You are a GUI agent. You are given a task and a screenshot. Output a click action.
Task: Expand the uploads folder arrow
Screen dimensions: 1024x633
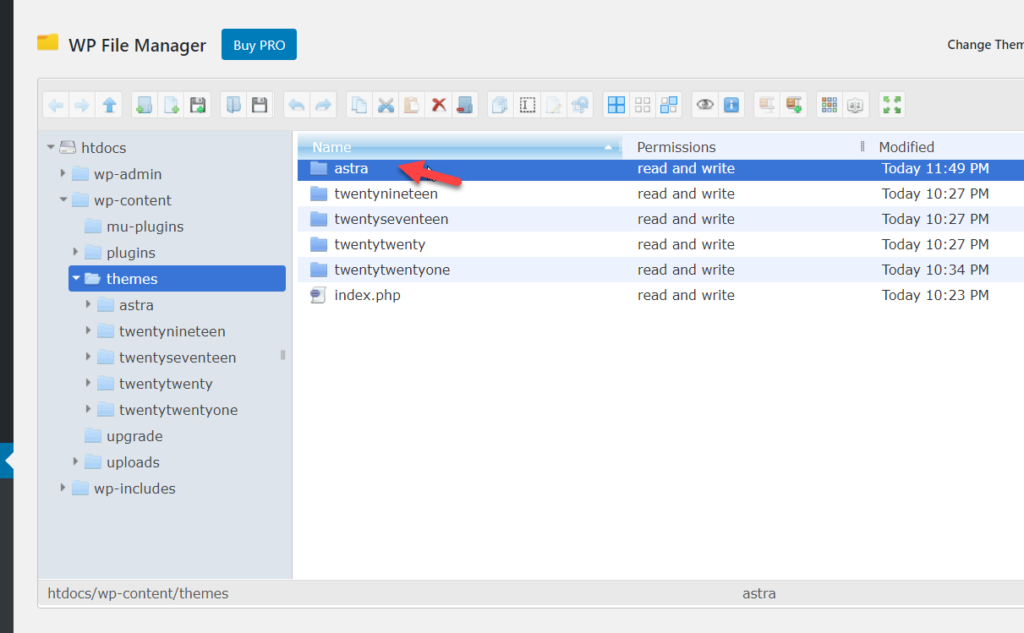tap(75, 462)
